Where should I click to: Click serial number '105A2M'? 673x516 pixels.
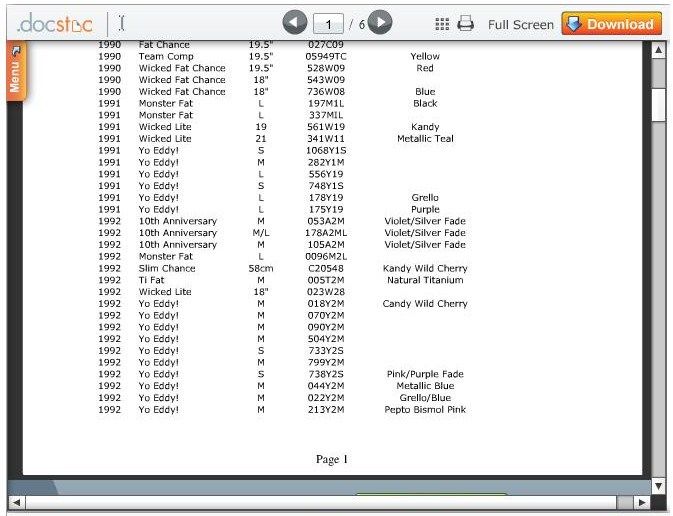(x=326, y=245)
